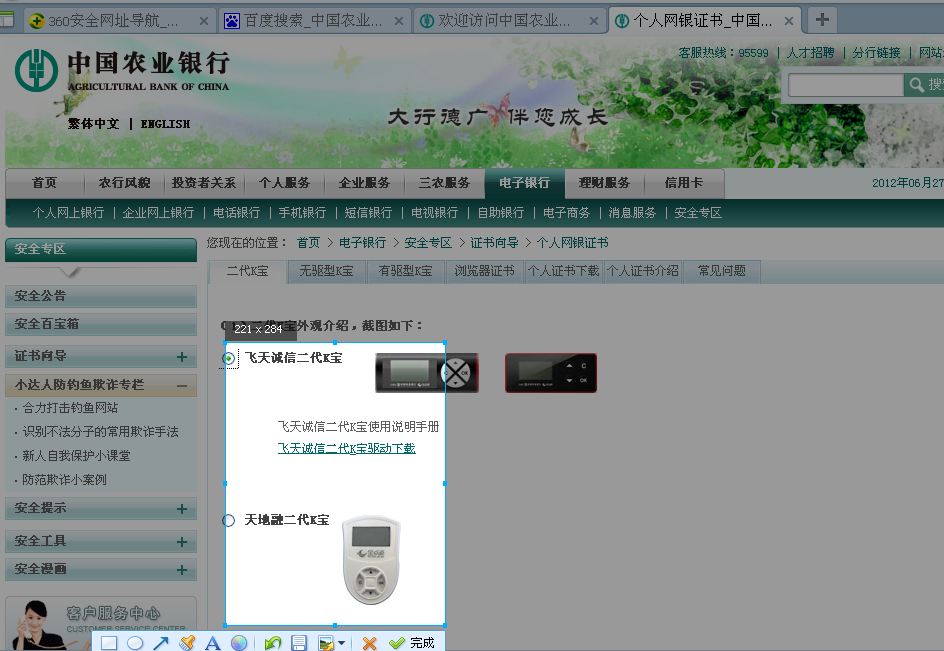Viewport: 944px width, 651px height.
Task: Open 安全百宝箱 in sidebar
Action: click(x=101, y=324)
